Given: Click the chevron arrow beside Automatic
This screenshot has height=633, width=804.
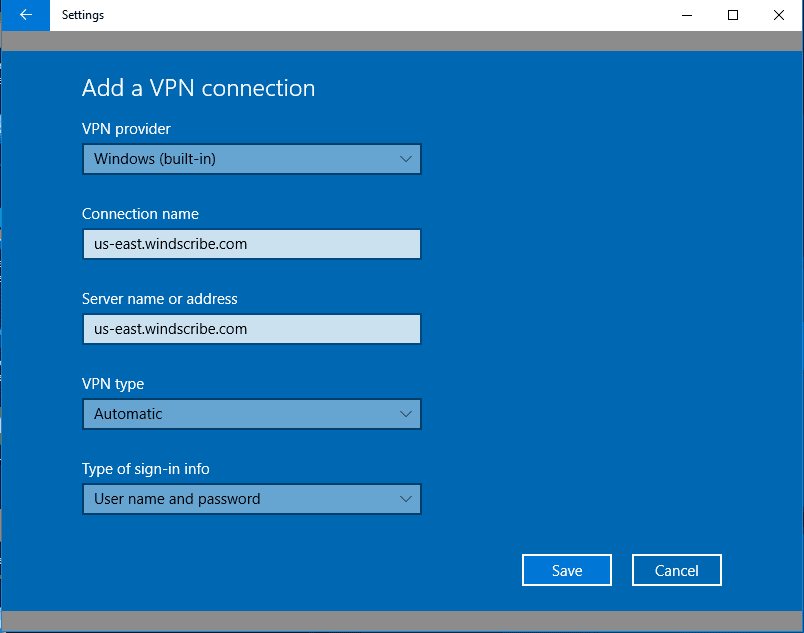Looking at the screenshot, I should pyautogui.click(x=405, y=414).
